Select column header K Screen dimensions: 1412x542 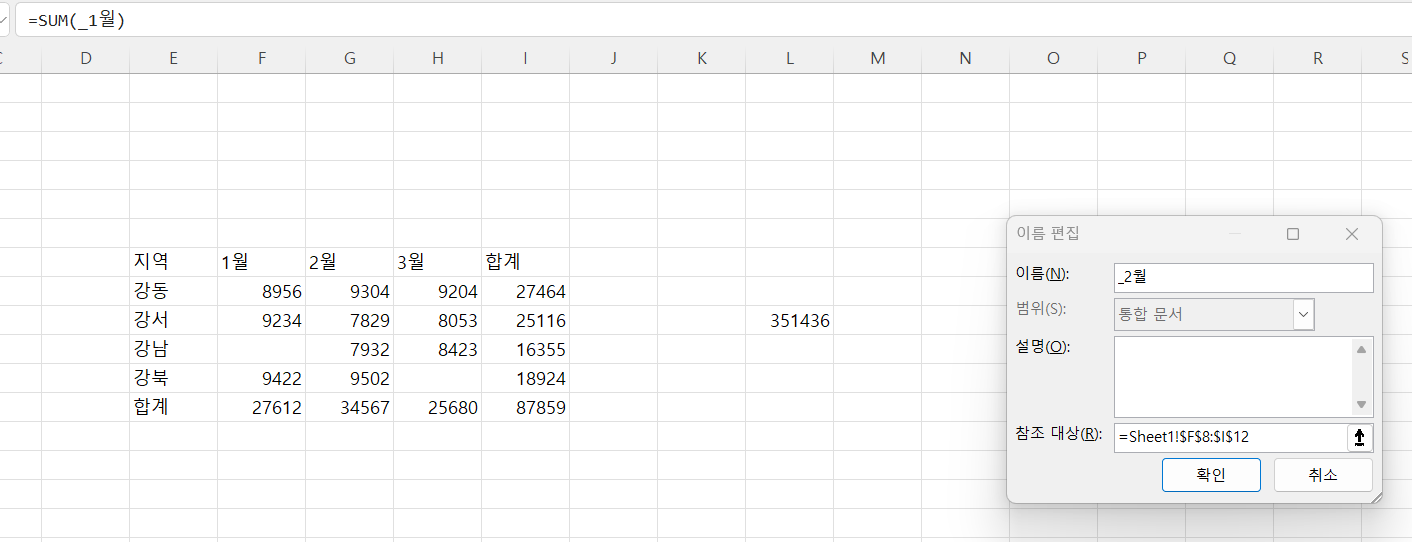(702, 59)
